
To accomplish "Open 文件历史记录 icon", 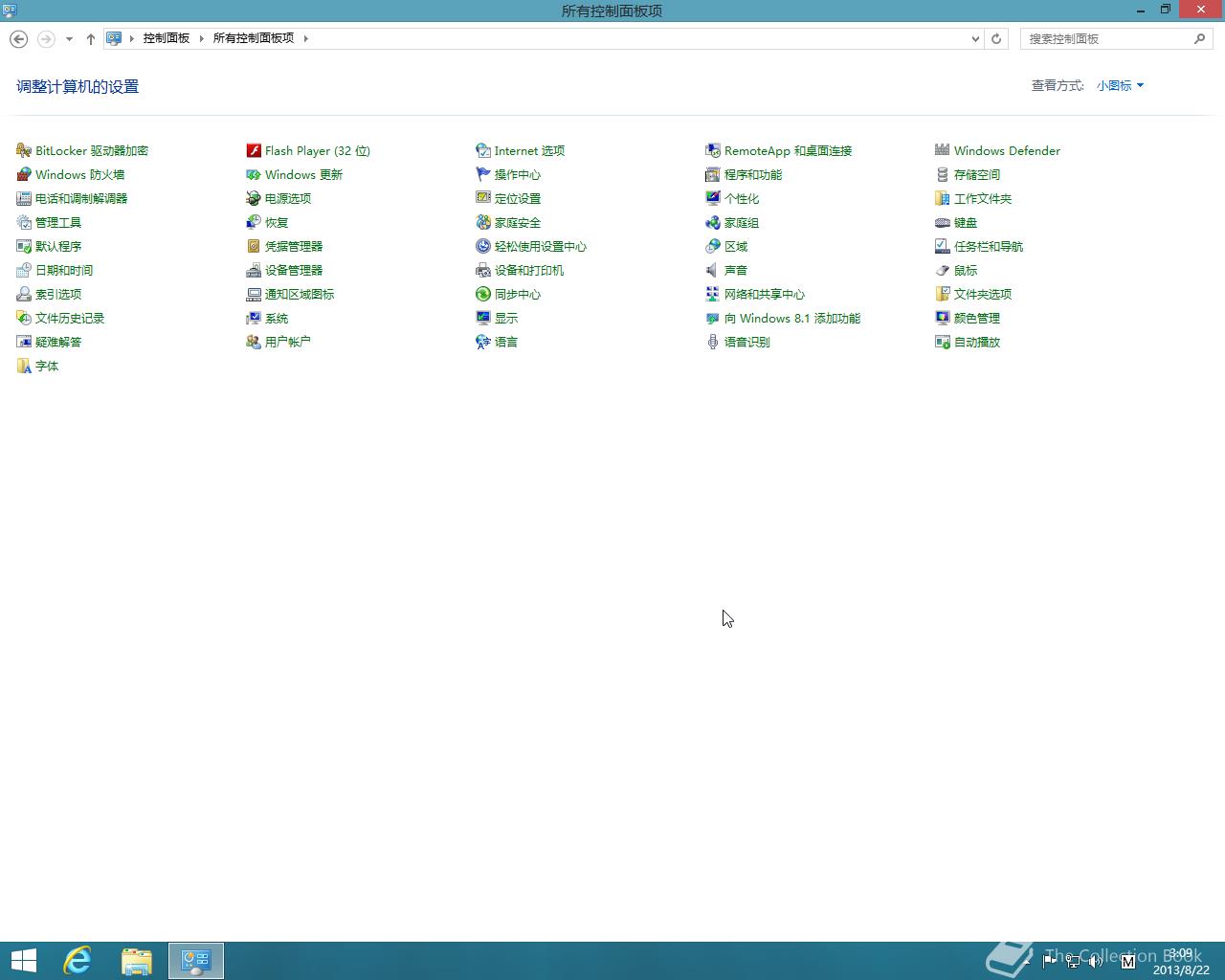I will point(24,318).
